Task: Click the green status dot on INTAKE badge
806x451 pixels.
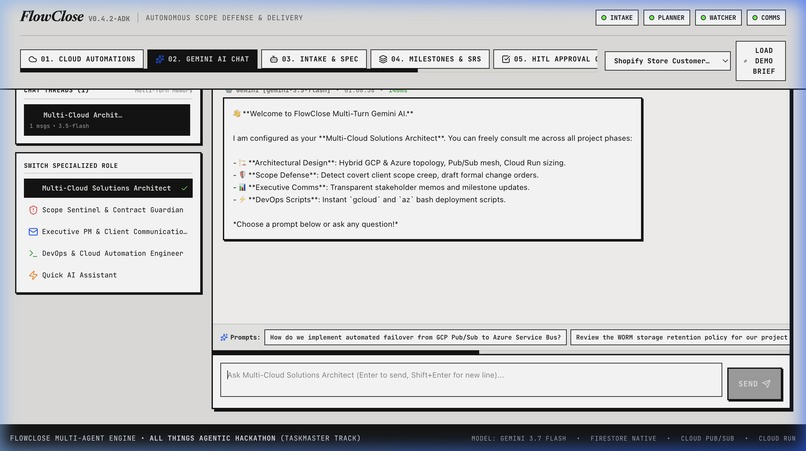Action: click(x=604, y=17)
